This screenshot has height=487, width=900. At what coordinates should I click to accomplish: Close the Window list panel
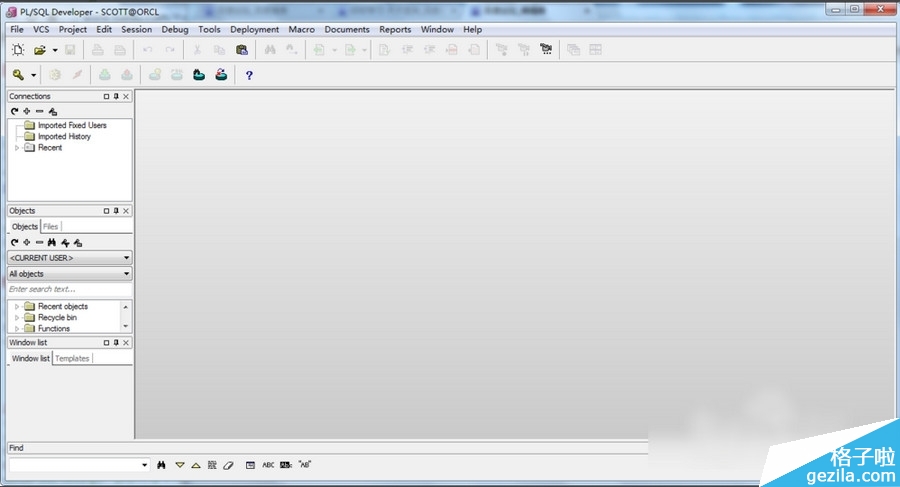pyautogui.click(x=126, y=343)
